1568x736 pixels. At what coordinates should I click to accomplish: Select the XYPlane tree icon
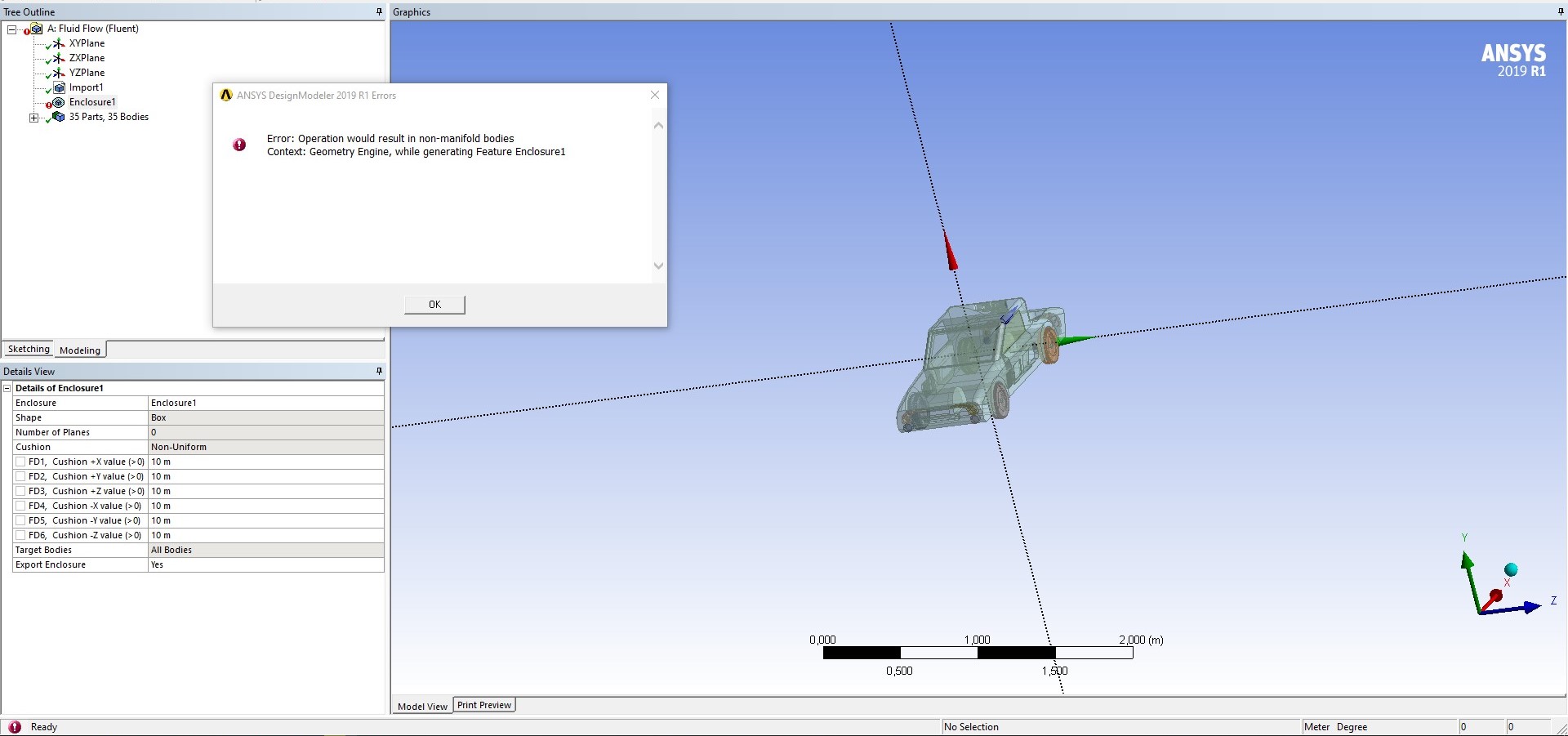click(x=58, y=43)
